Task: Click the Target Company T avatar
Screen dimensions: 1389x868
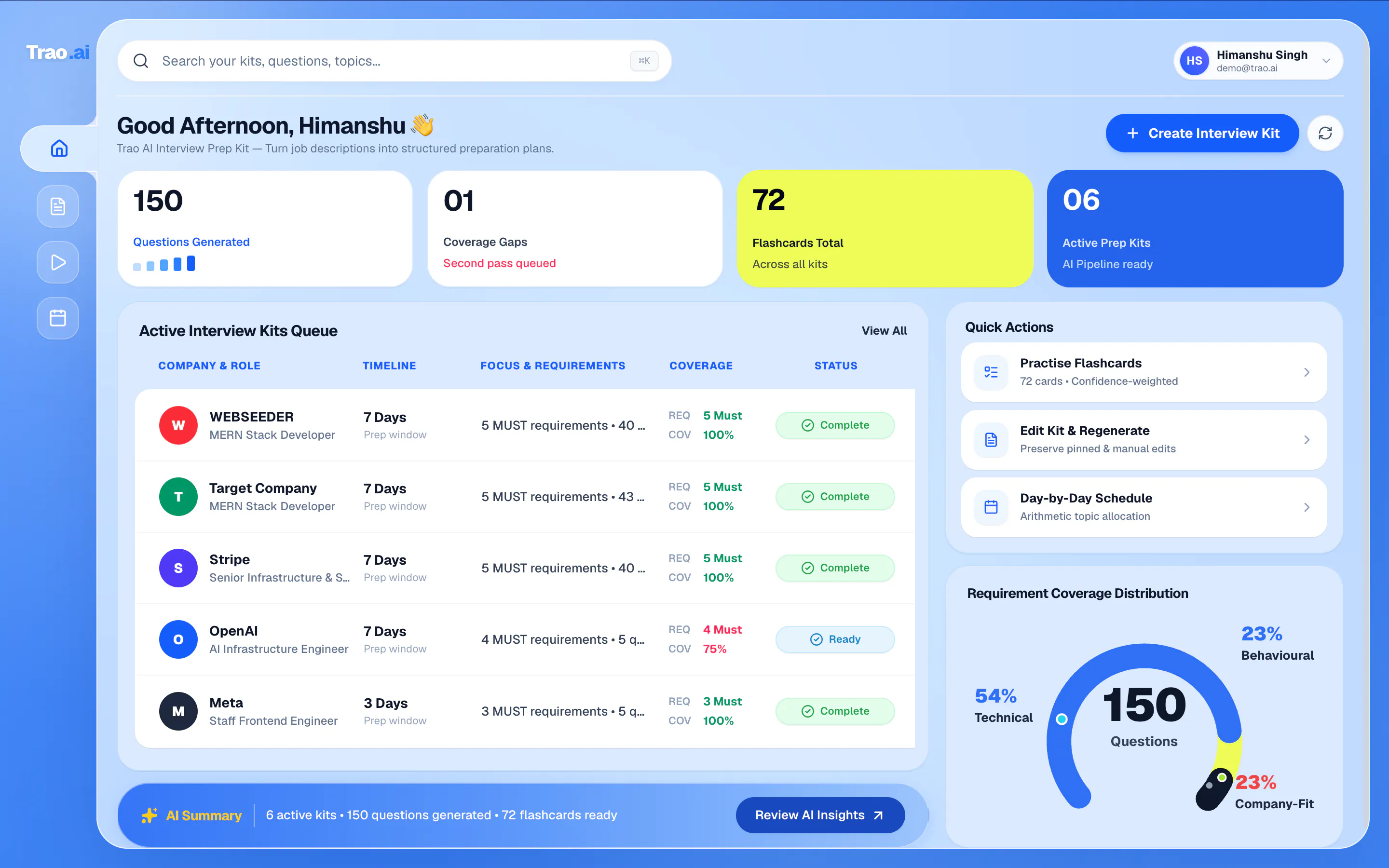Action: click(x=178, y=496)
